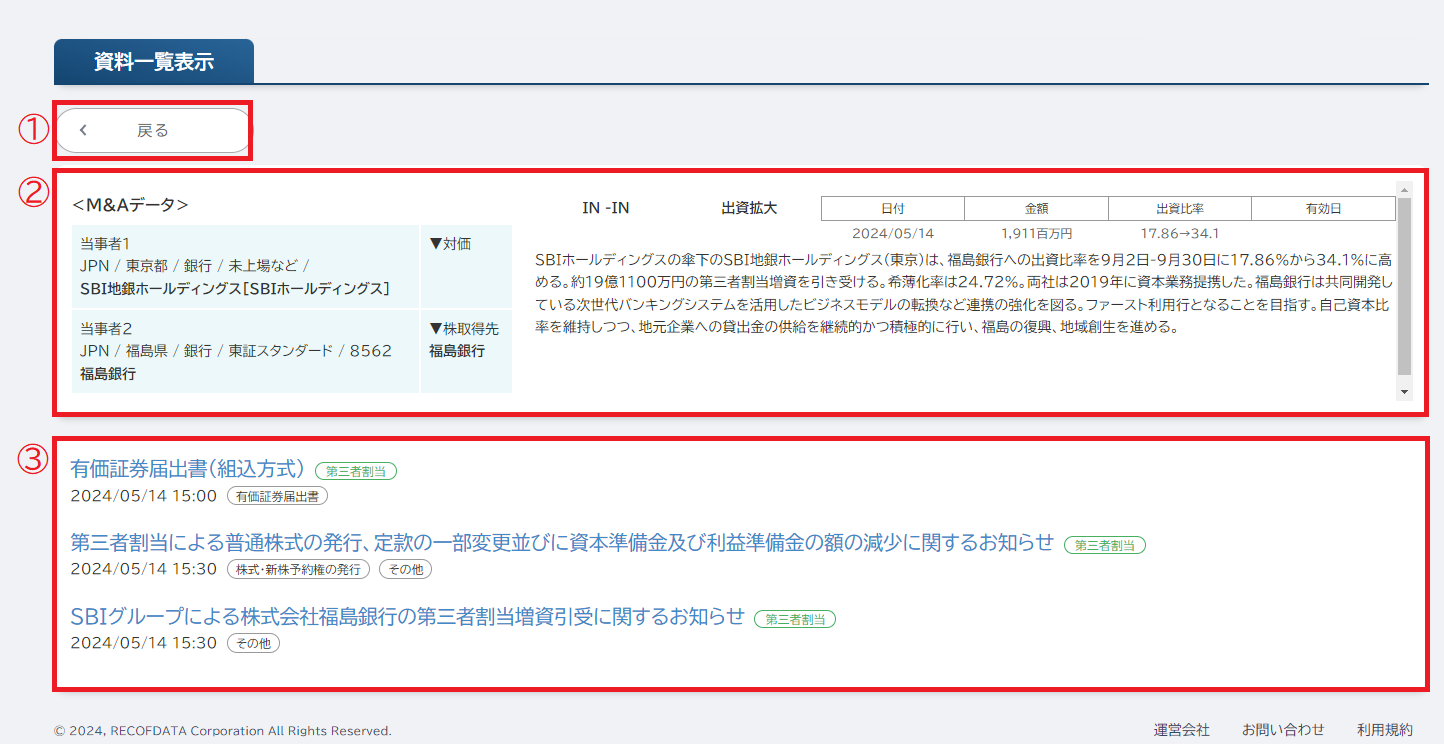This screenshot has width=1444, height=744.
Task: Open 有価証券届出書(組込方式) document link
Action: [187, 469]
